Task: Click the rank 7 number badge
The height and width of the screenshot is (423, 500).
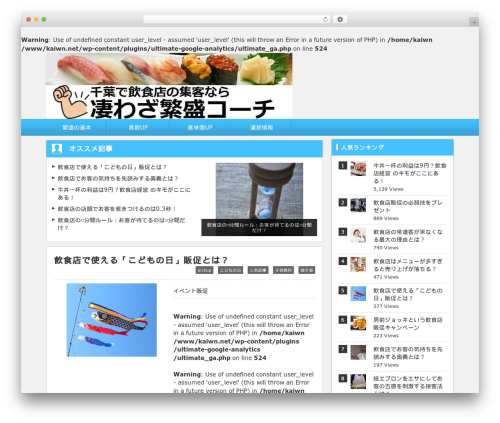Action: coord(343,349)
